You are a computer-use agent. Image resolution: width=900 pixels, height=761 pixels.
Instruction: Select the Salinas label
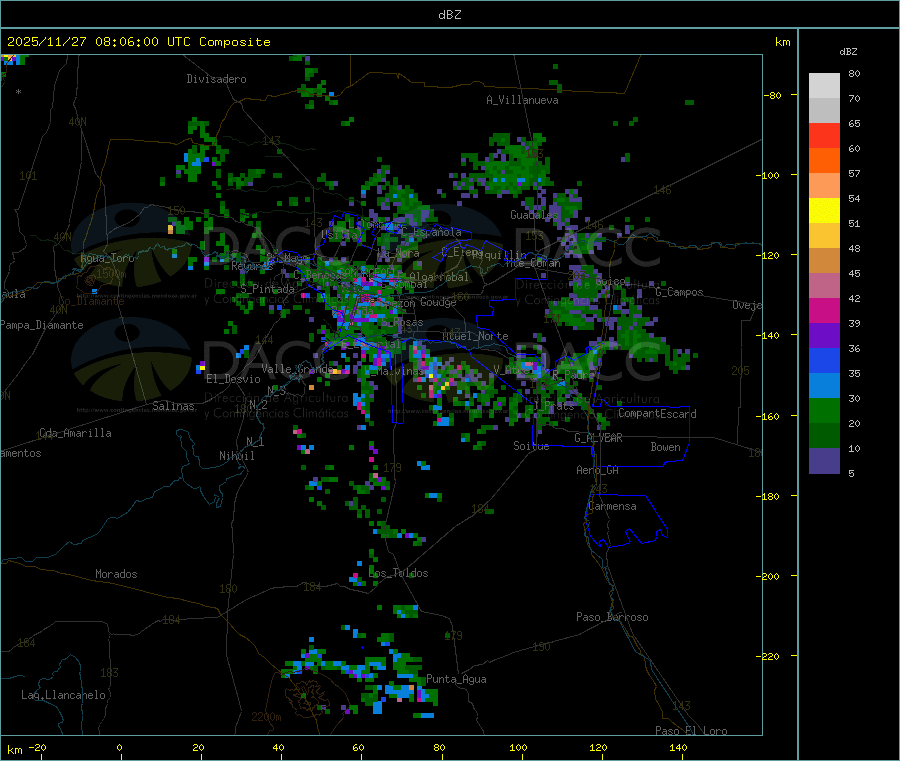173,406
